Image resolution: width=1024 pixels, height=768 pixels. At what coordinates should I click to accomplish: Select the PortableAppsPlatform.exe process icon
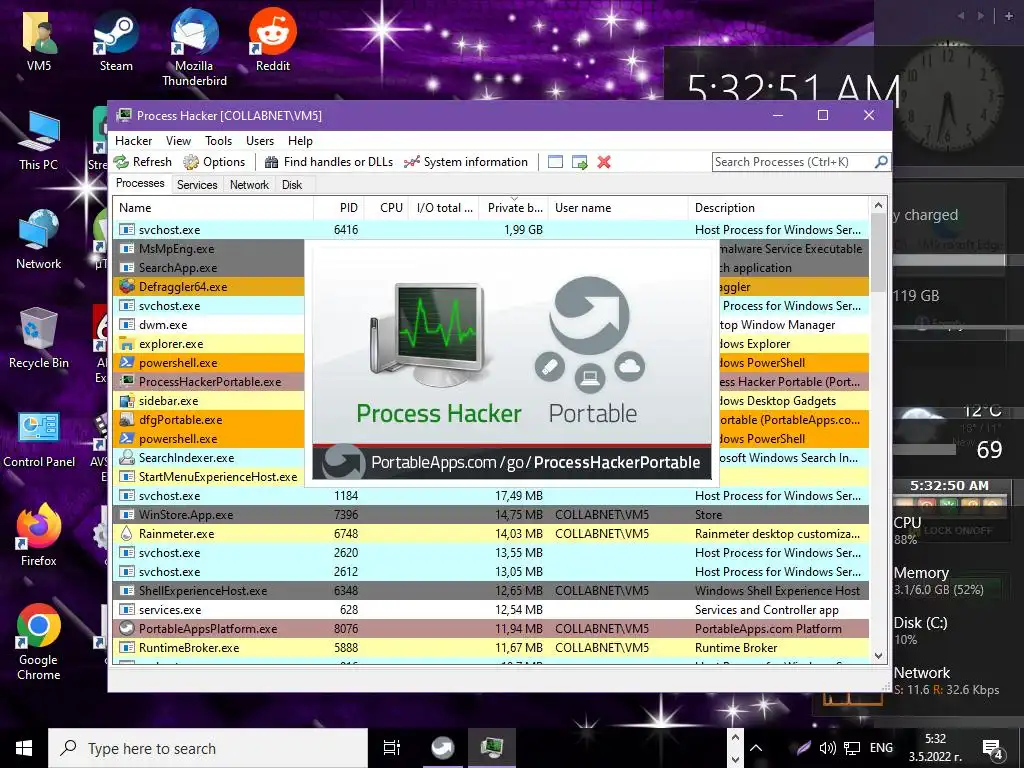(x=127, y=629)
